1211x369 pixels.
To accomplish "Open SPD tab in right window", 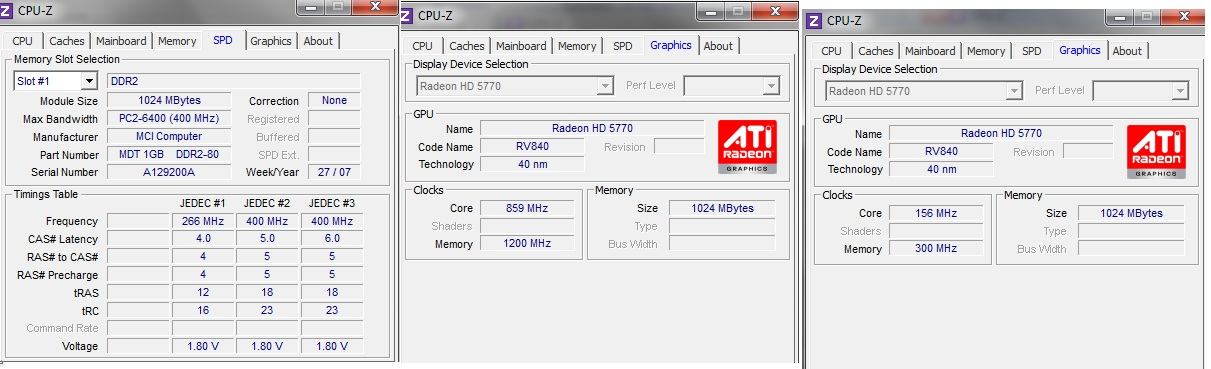I will 1032,51.
